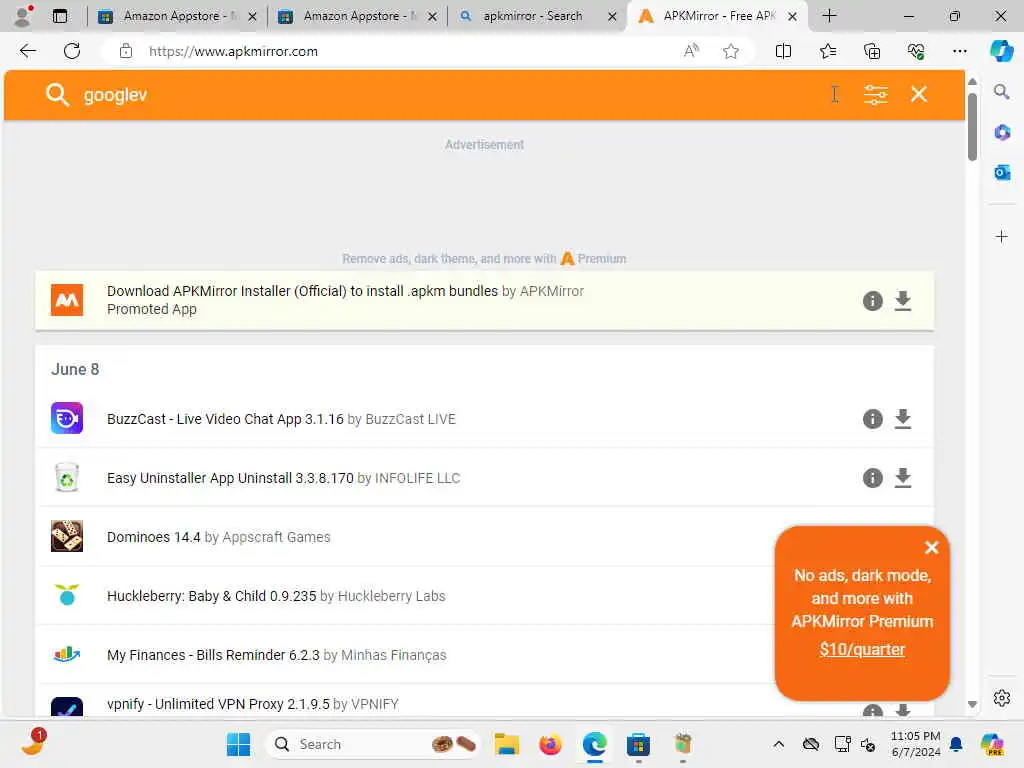Go back to previous page
This screenshot has width=1024, height=768.
point(27,51)
